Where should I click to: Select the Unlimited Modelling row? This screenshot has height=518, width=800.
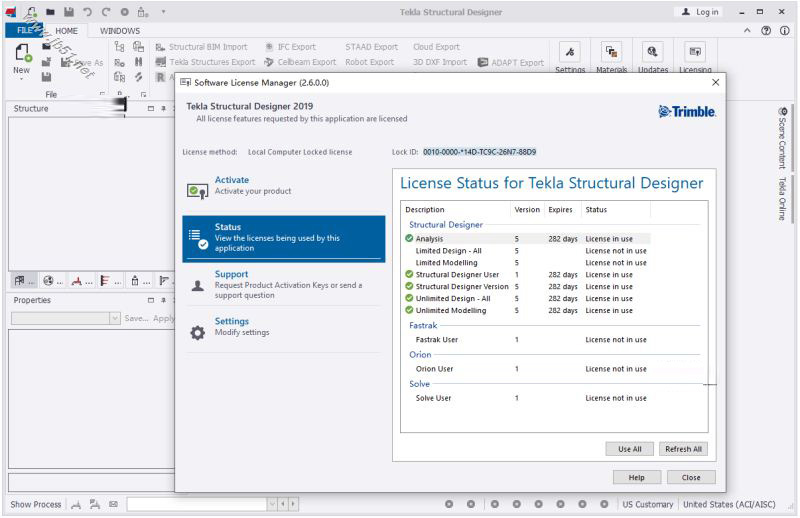click(x=527, y=310)
